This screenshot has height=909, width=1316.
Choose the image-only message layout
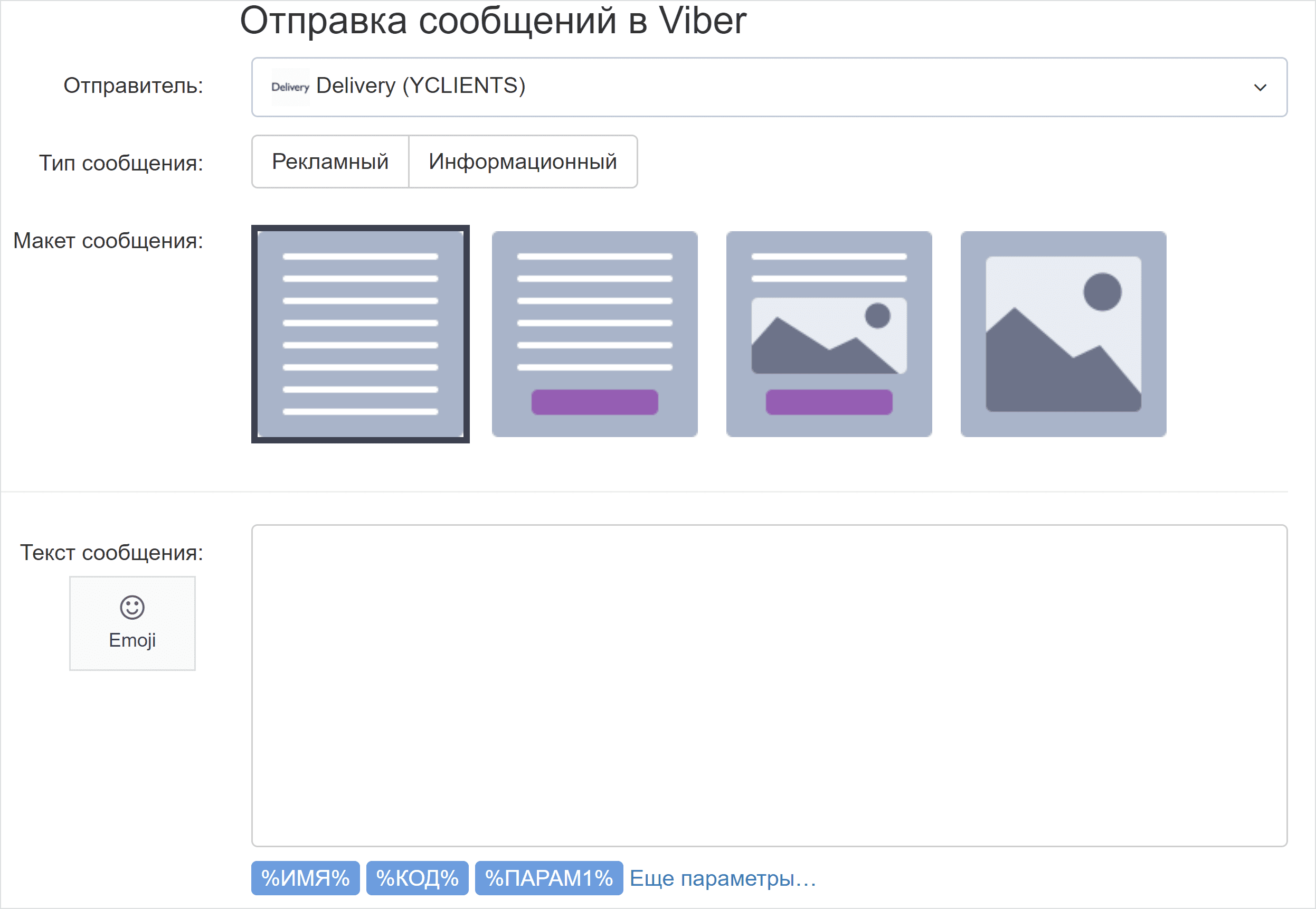(1063, 334)
